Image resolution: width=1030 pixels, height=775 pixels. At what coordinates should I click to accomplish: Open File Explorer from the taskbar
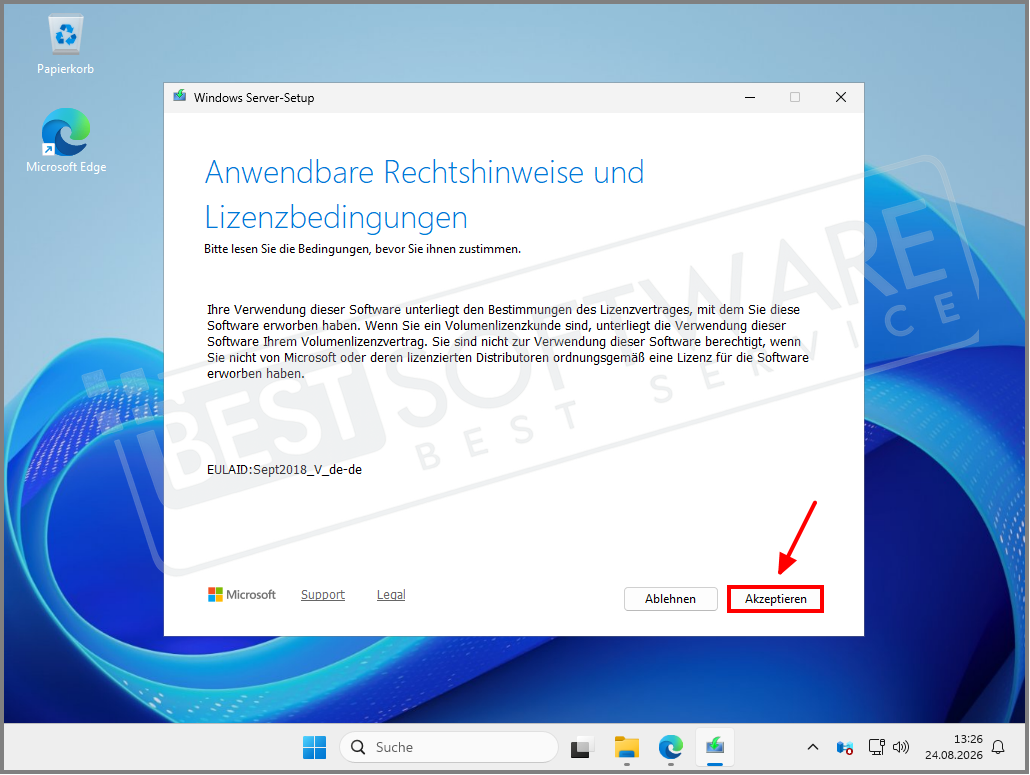click(627, 747)
